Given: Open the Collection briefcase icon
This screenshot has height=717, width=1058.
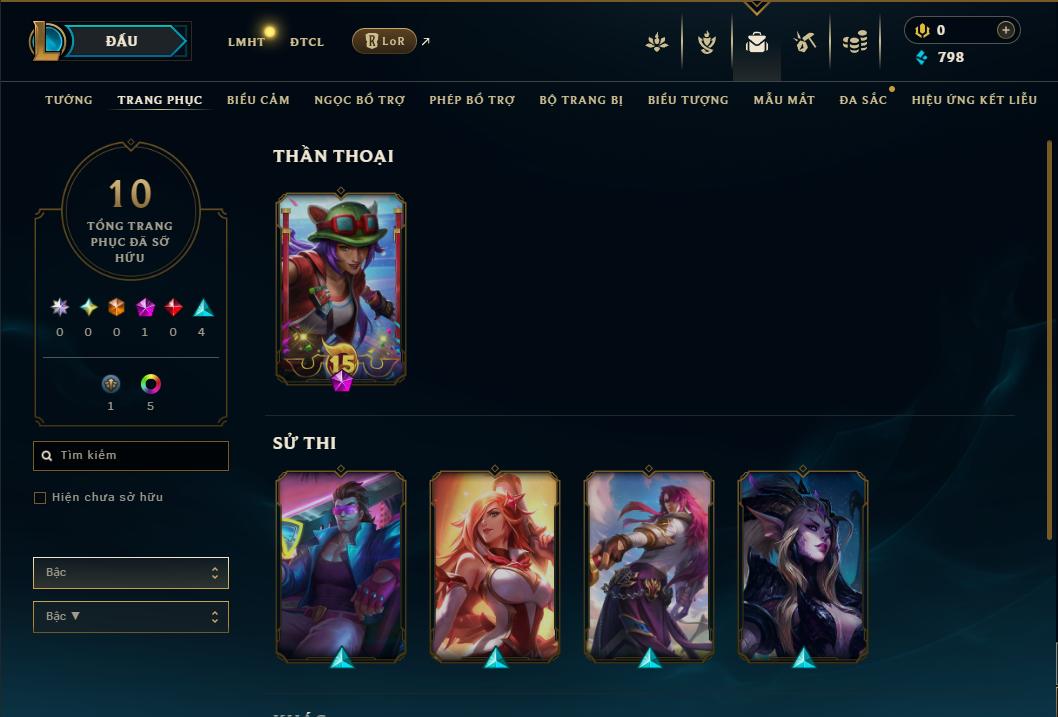Looking at the screenshot, I should 756,42.
